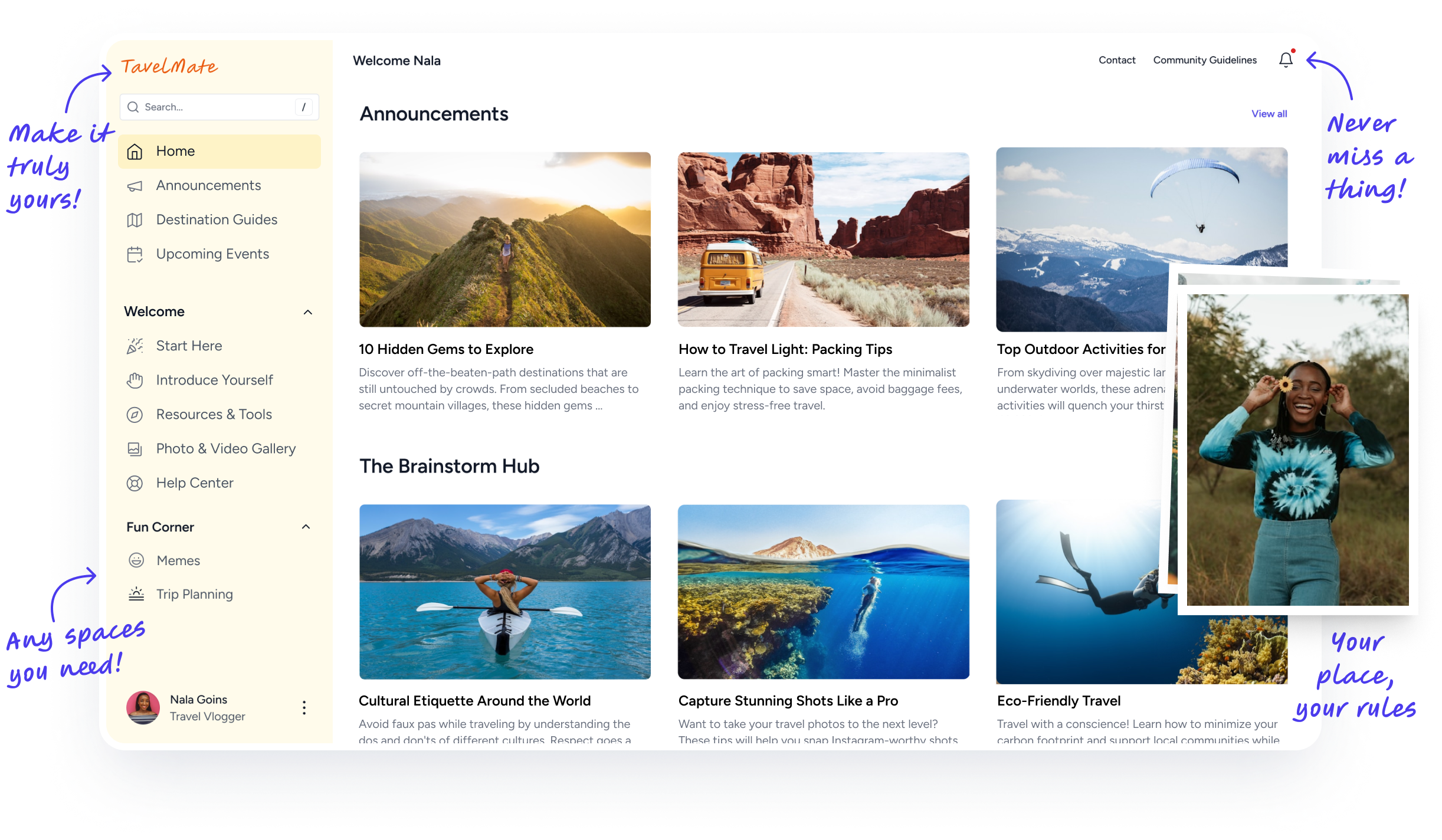1442x840 pixels.
Task: Click the Trip Planning sunrise icon
Action: 136,594
